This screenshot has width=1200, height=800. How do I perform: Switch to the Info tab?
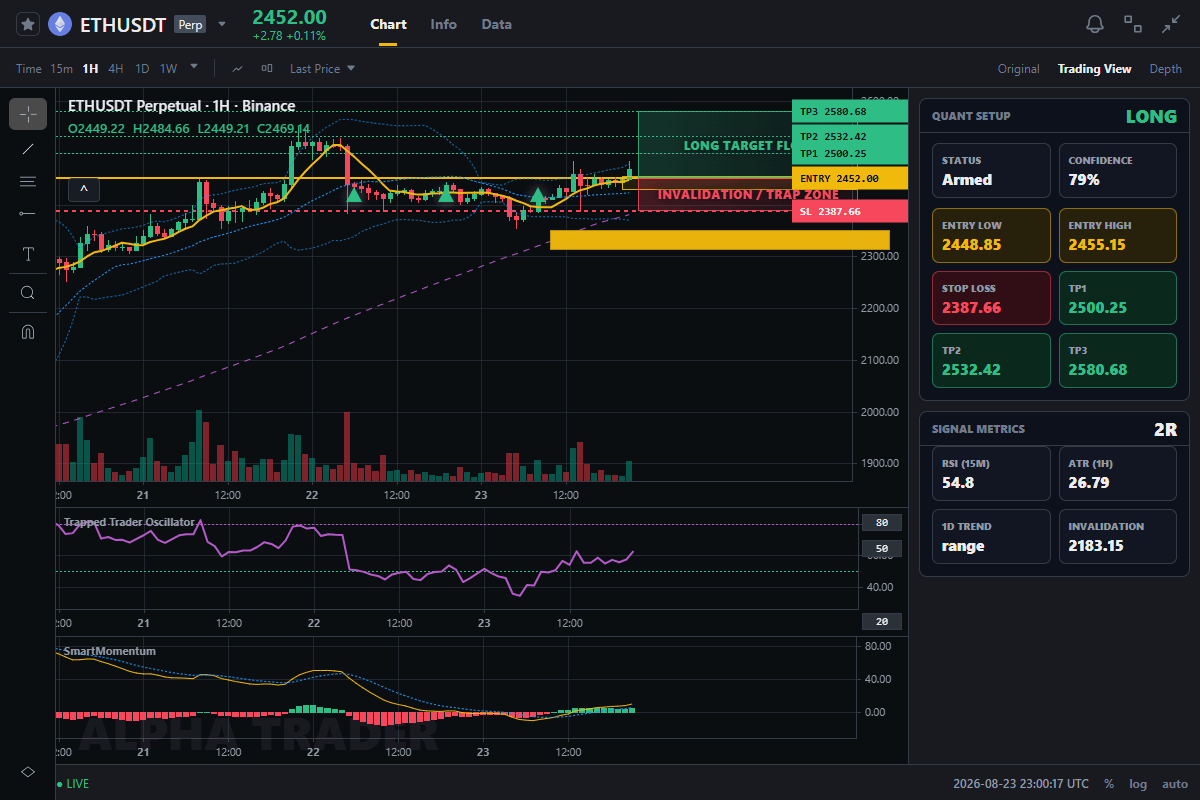click(x=443, y=24)
